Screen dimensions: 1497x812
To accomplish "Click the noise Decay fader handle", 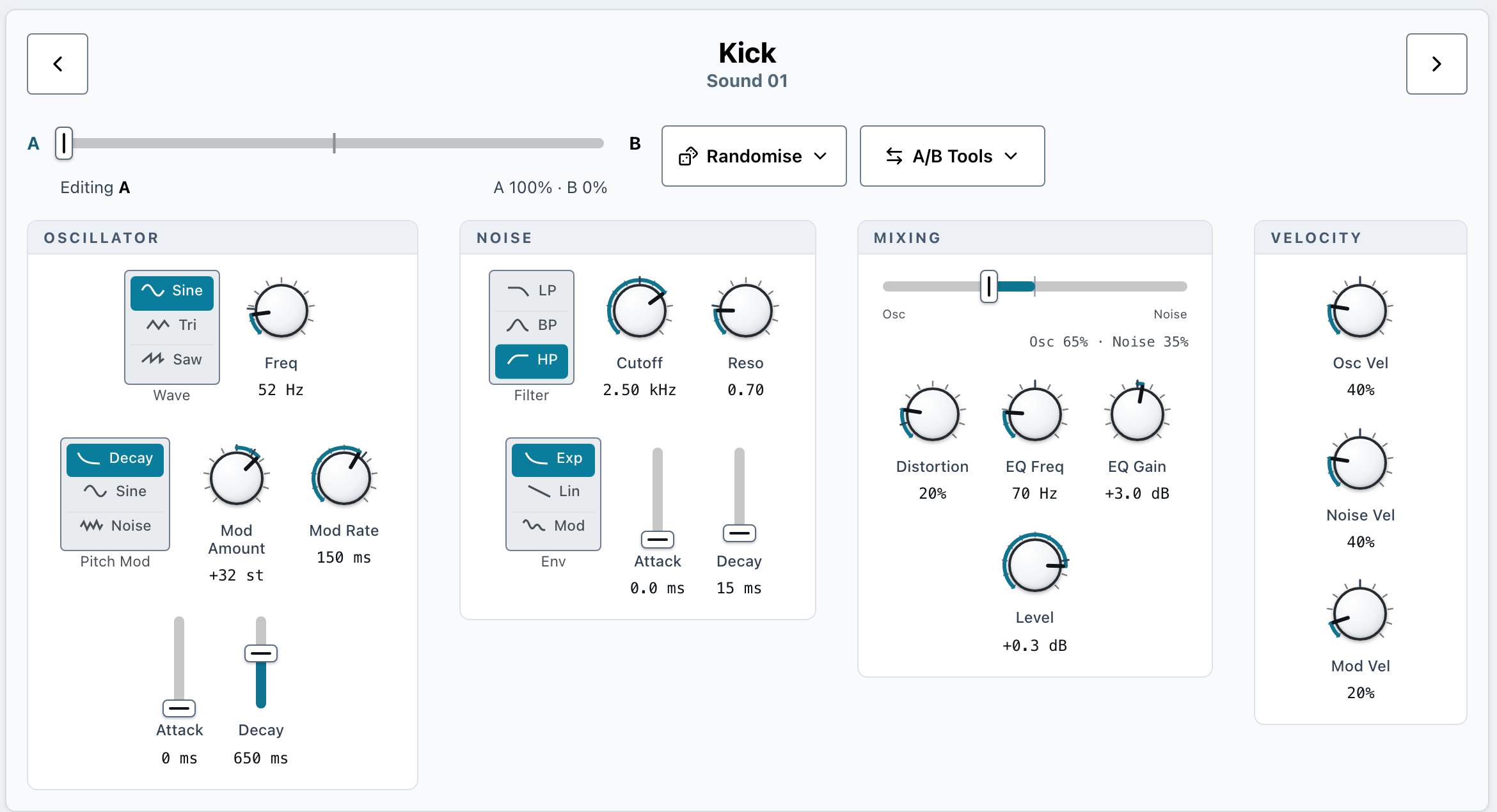I will [740, 533].
